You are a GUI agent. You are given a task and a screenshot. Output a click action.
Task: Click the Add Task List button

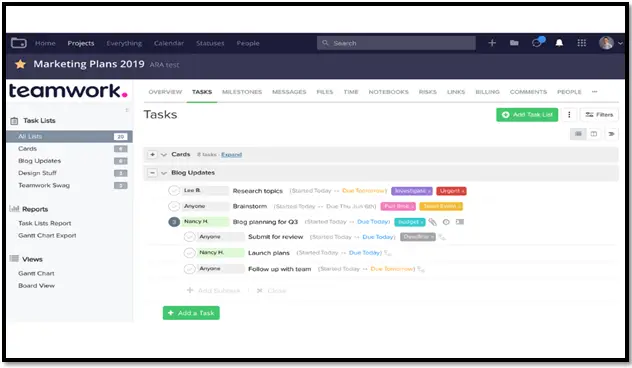527,115
